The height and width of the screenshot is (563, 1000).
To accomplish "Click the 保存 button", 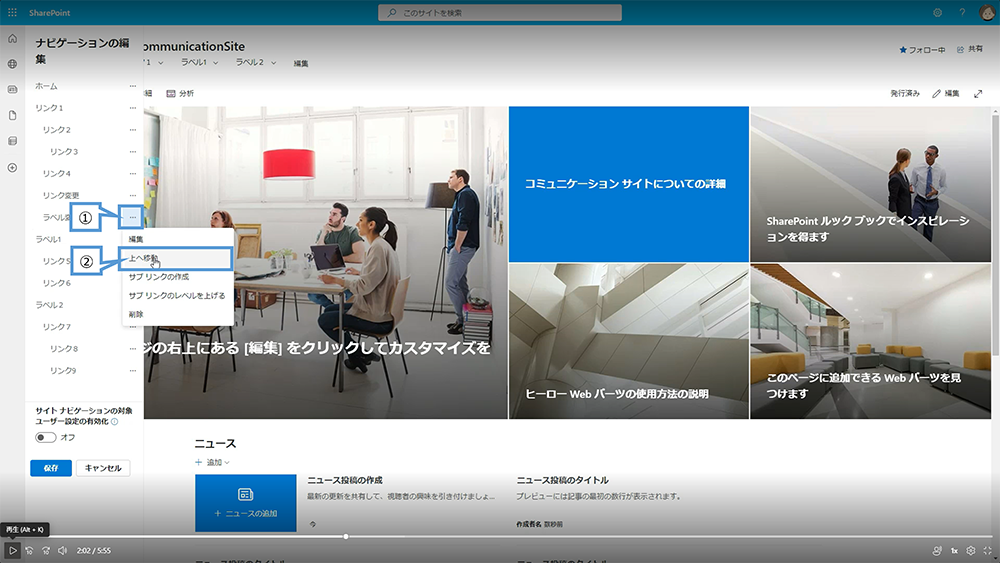I will click(51, 468).
